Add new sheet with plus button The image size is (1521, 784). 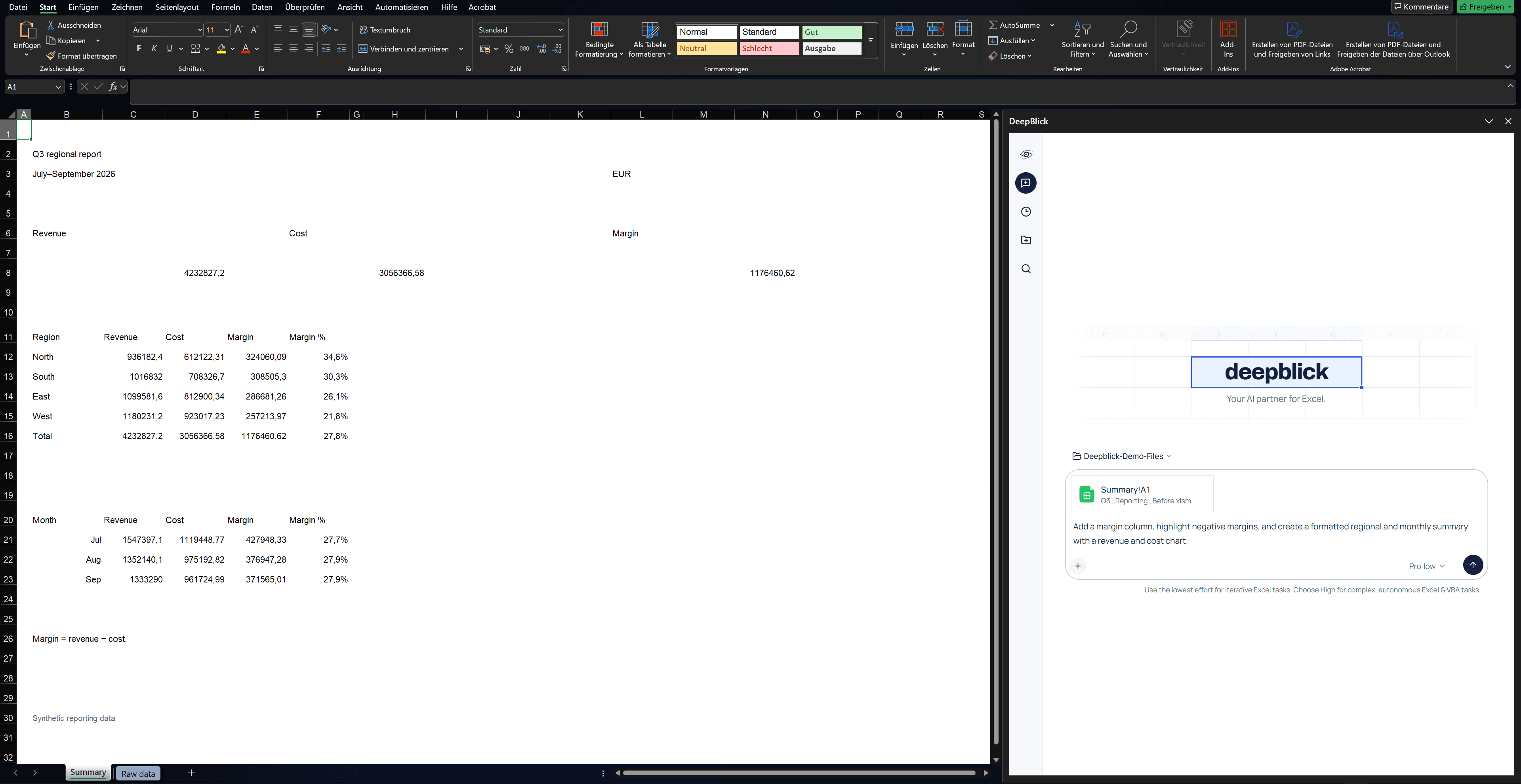[x=191, y=773]
